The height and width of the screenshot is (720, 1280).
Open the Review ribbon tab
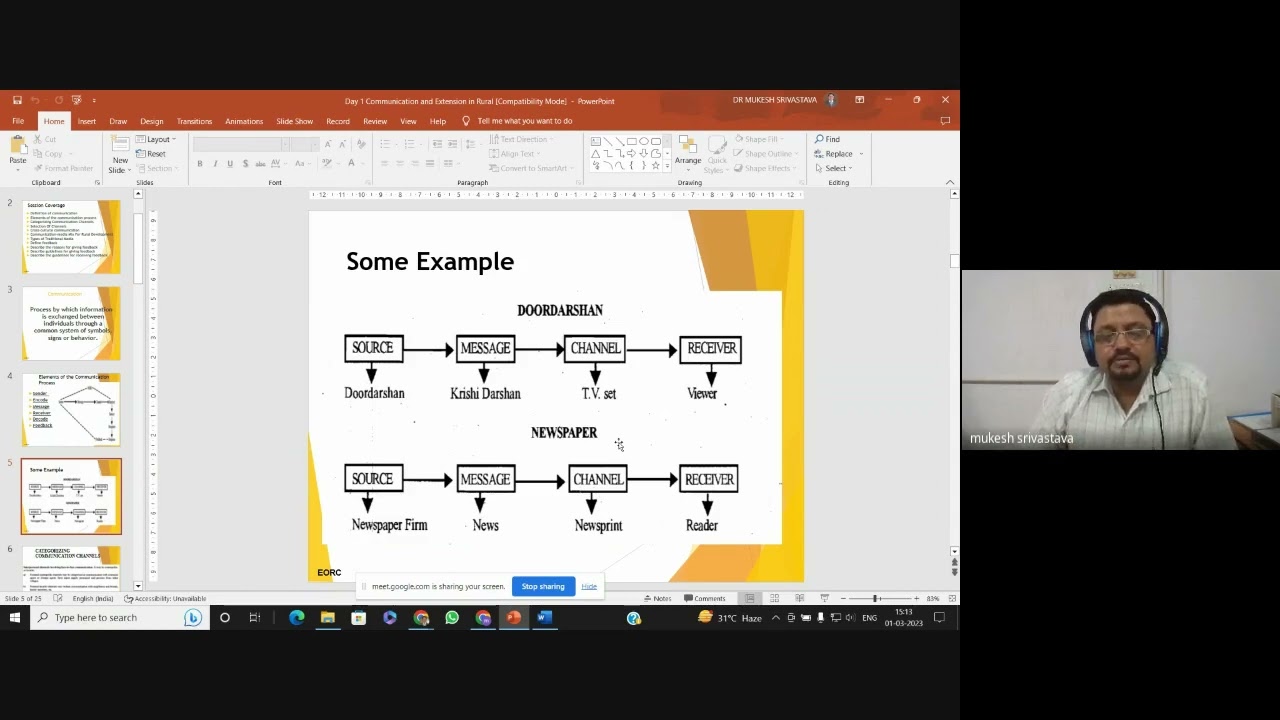click(x=375, y=121)
